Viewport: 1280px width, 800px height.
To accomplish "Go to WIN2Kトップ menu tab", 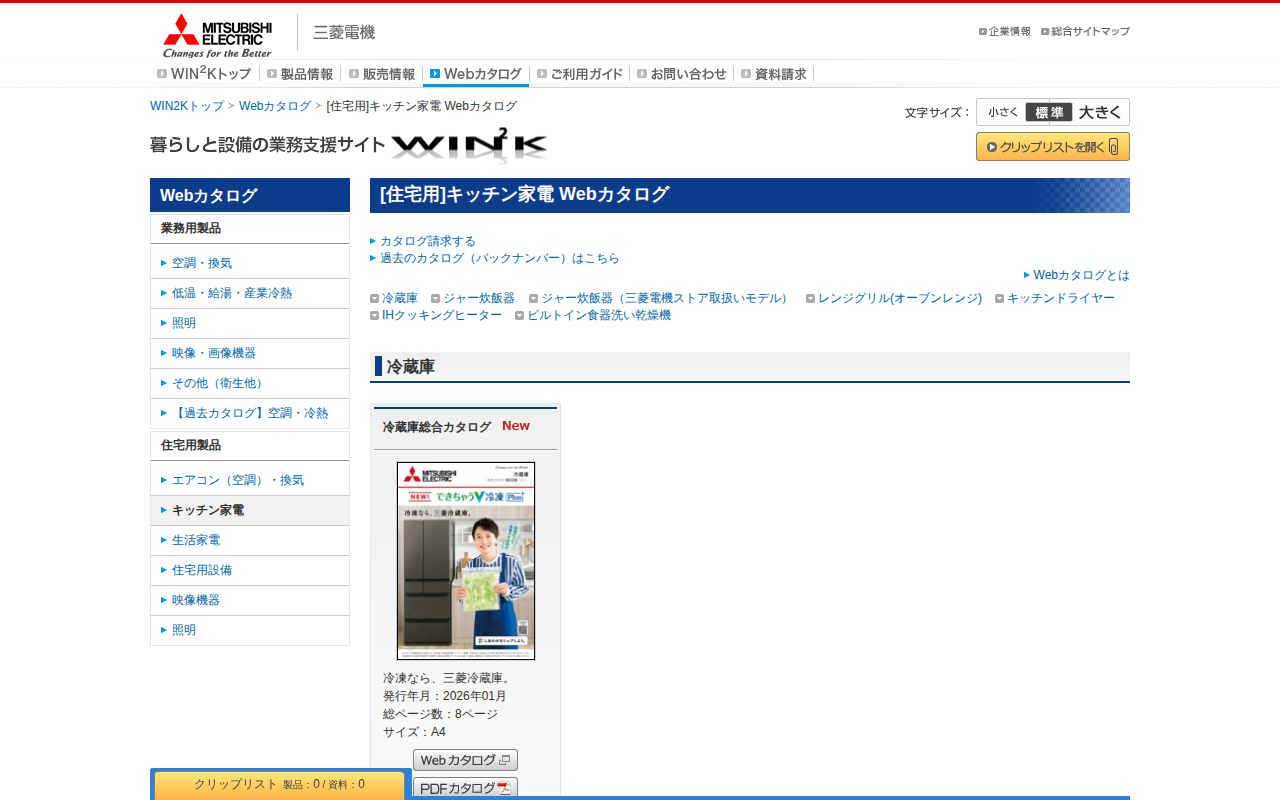I will pyautogui.click(x=204, y=74).
